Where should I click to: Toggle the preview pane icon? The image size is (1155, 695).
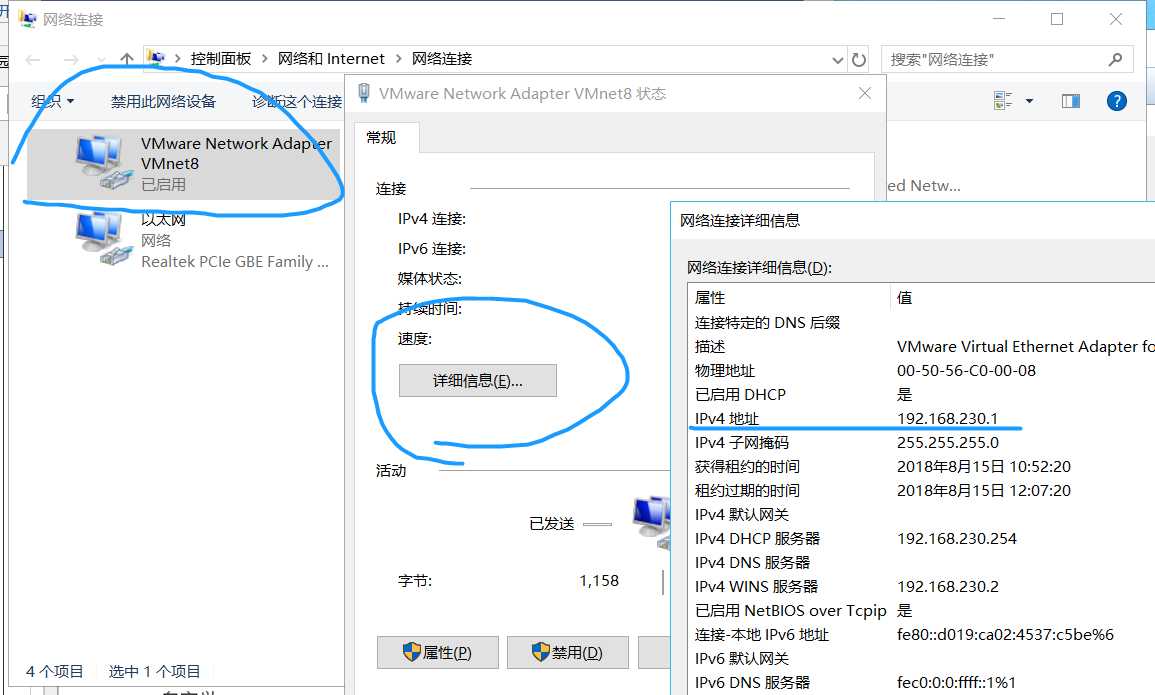(x=1070, y=101)
